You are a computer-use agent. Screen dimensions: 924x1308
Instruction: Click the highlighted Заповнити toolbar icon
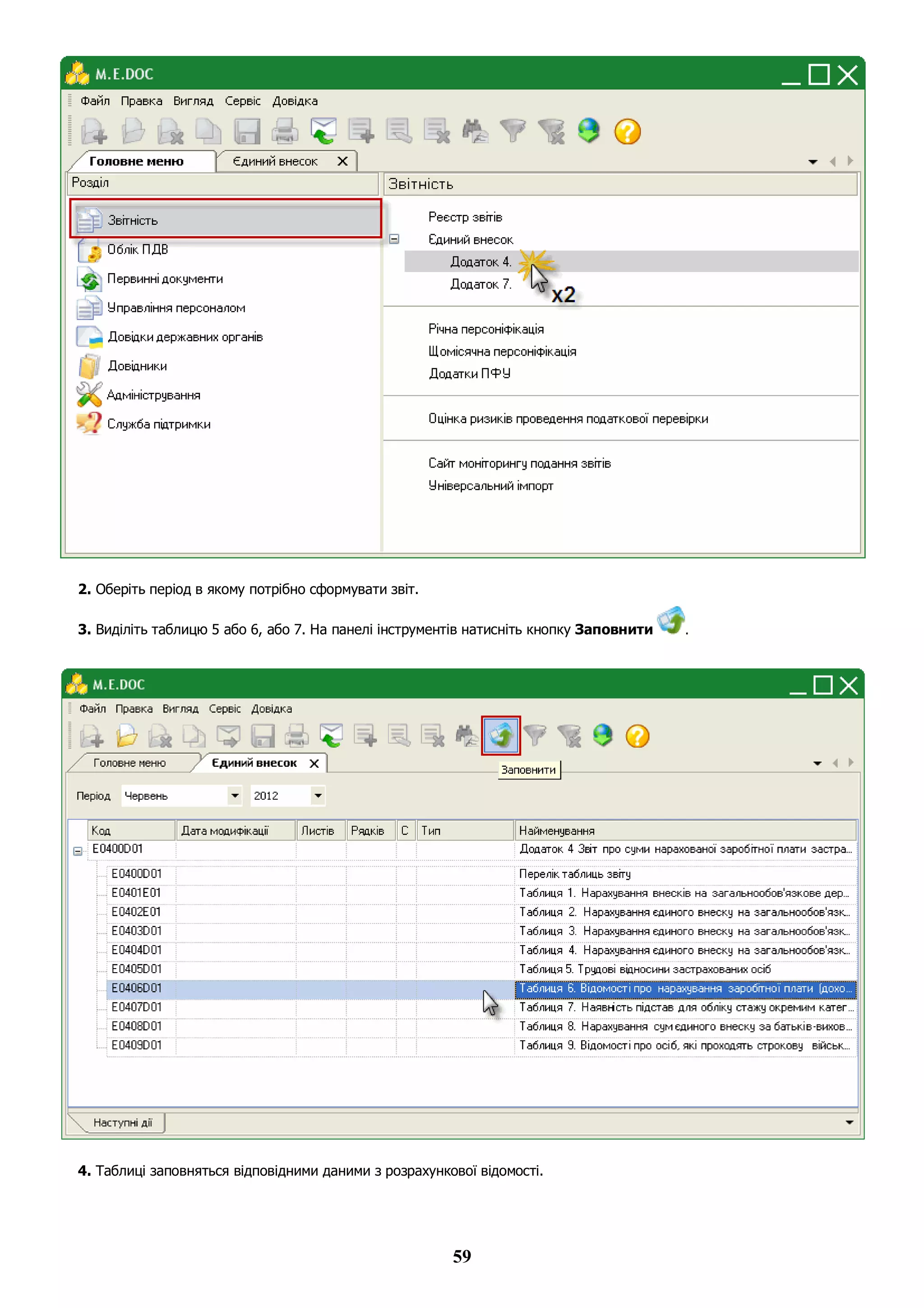(500, 735)
